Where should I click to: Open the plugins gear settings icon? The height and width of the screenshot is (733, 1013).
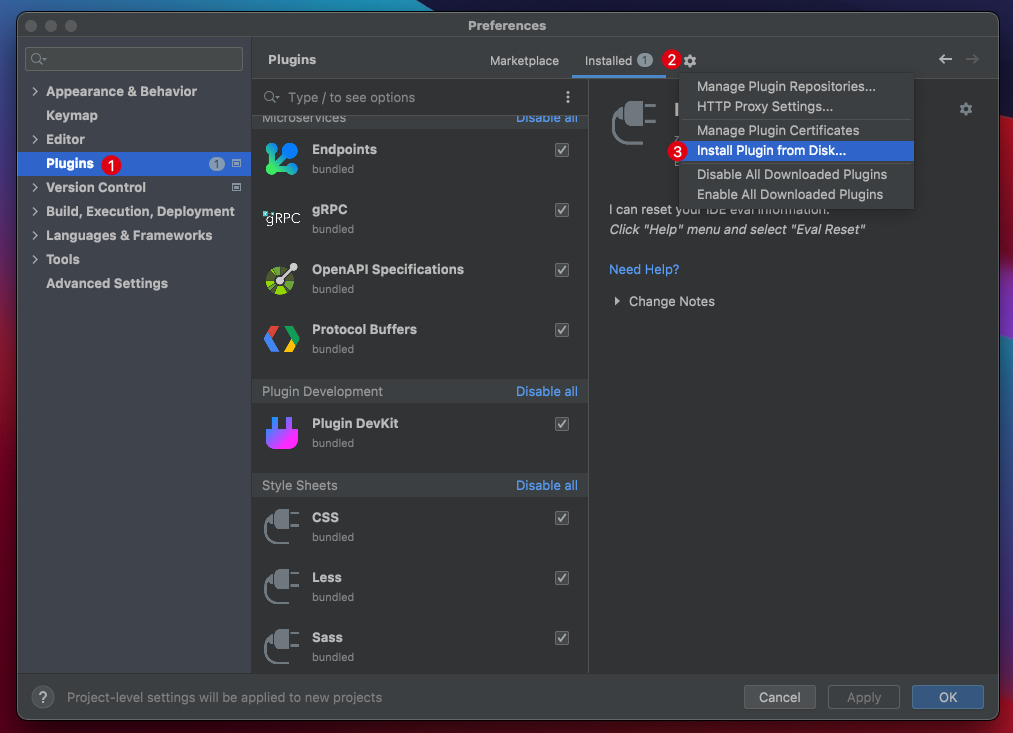[x=690, y=61]
